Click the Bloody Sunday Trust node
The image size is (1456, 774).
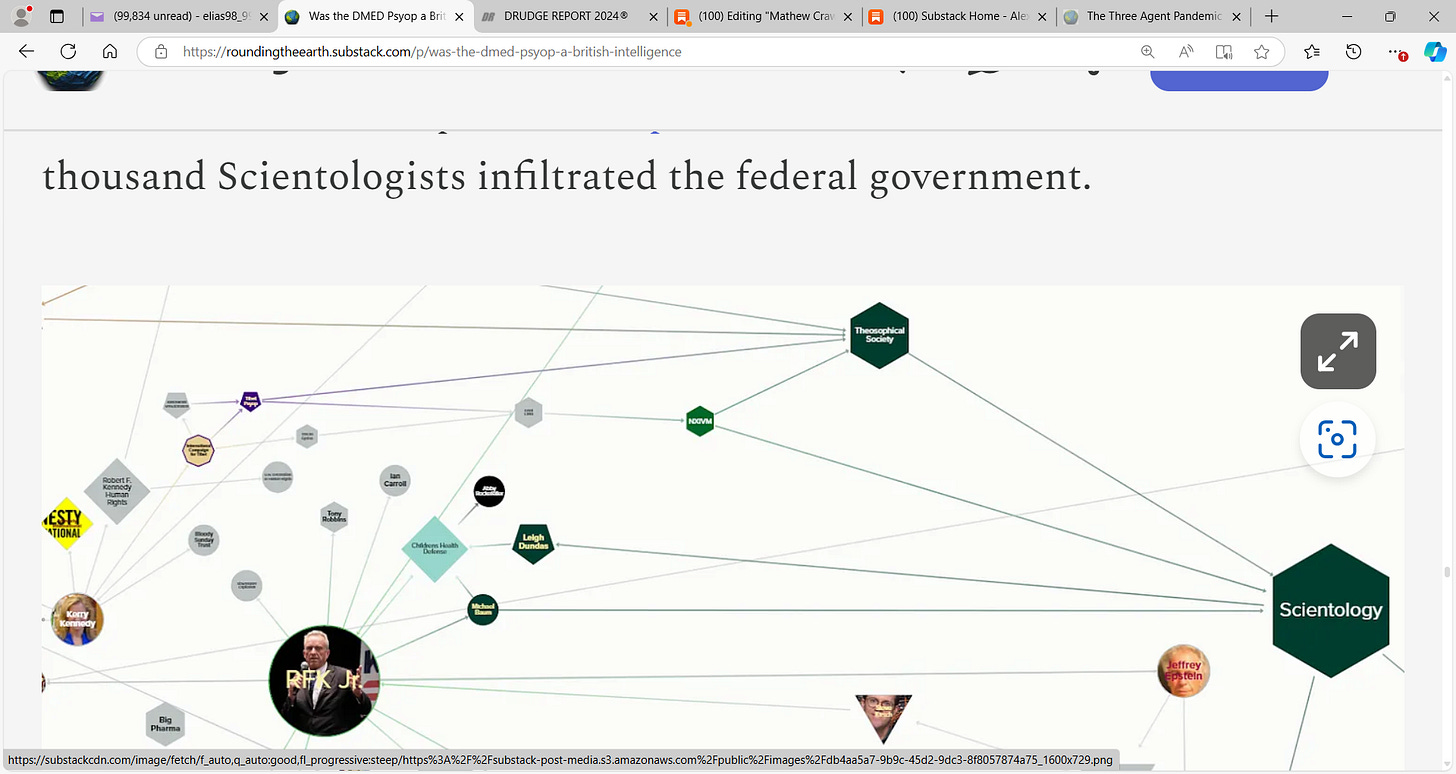click(x=204, y=540)
